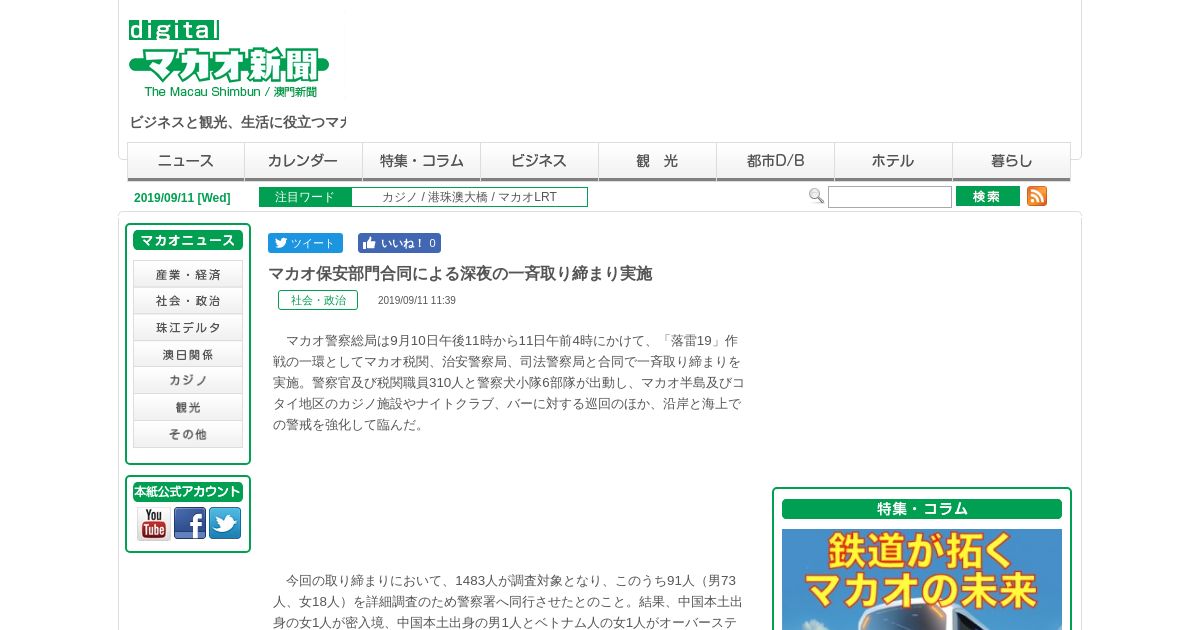Open the Facebook official account
The image size is (1200, 630).
tap(190, 523)
